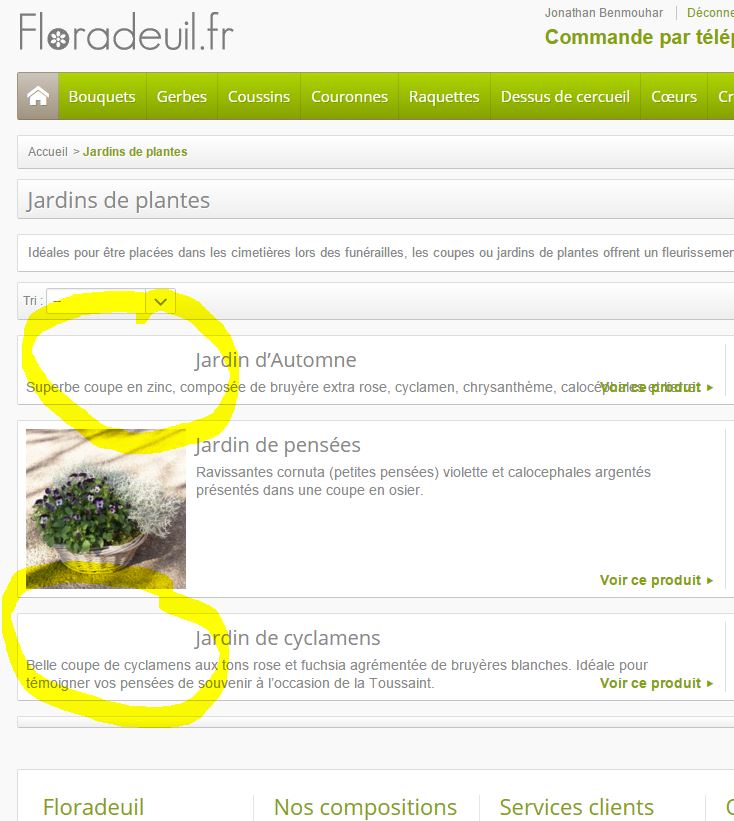Image resolution: width=734 pixels, height=821 pixels.
Task: Click the Ravissantes cornuta description text
Action: pos(424,481)
